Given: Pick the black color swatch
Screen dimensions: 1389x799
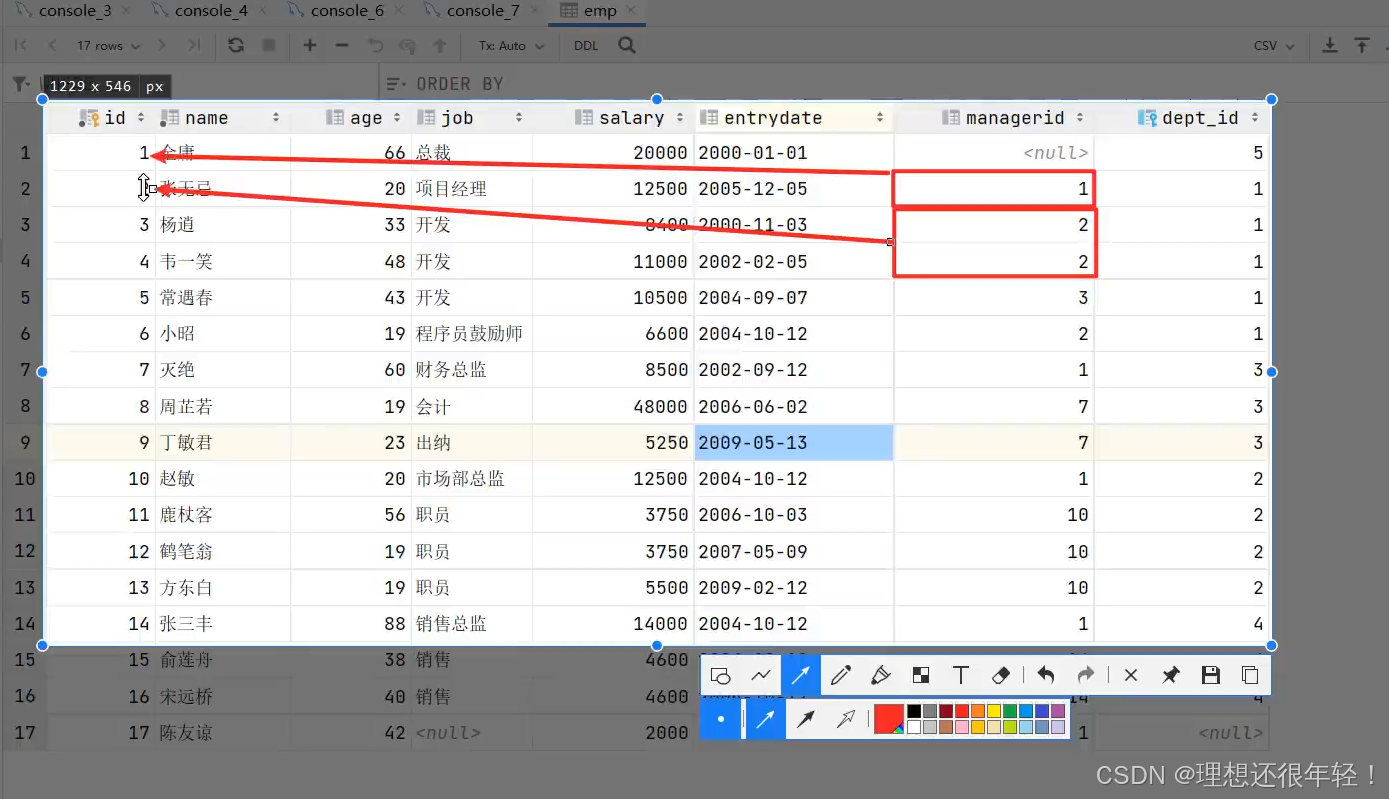Looking at the screenshot, I should coord(914,712).
